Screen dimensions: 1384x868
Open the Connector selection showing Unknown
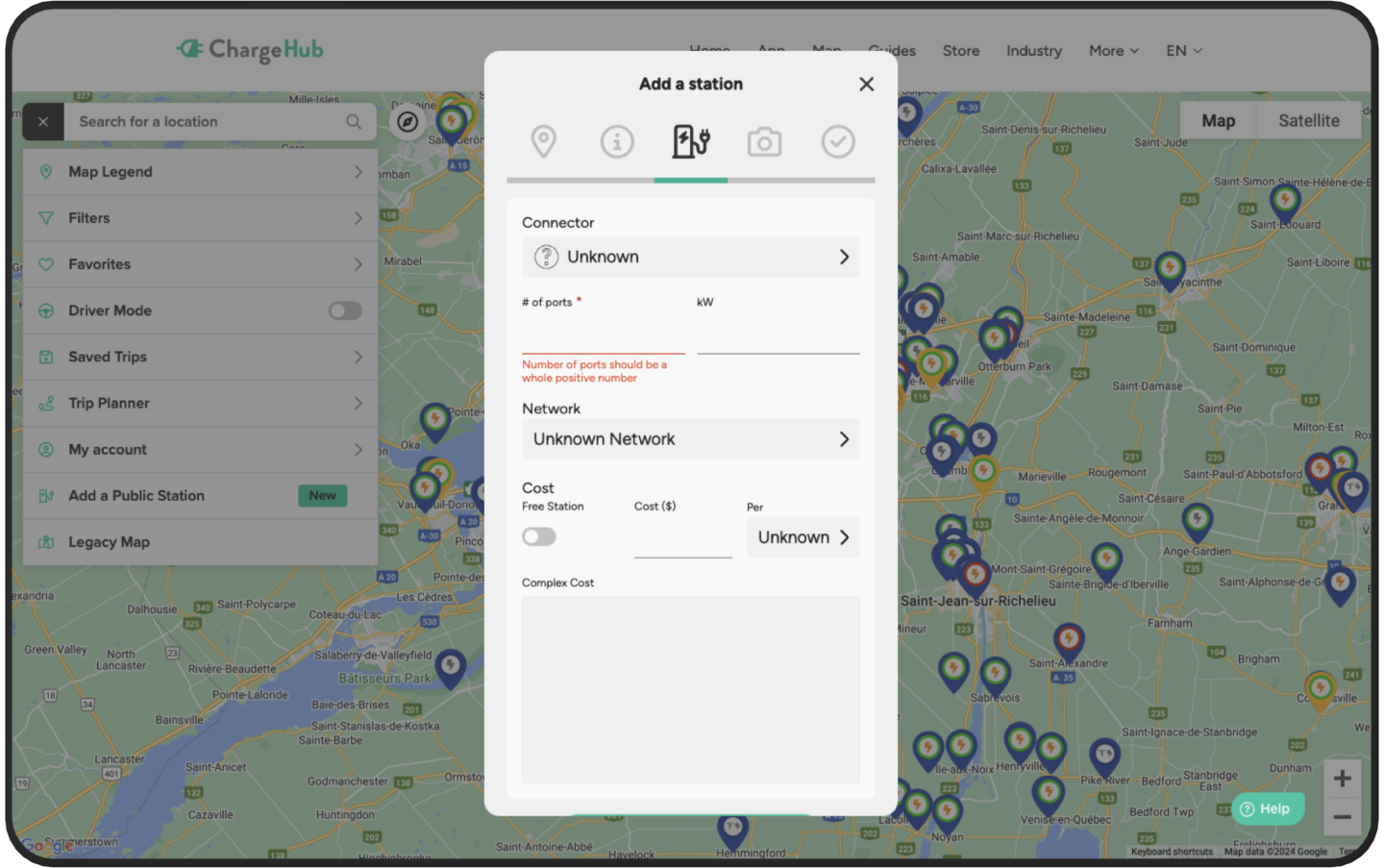pos(690,257)
